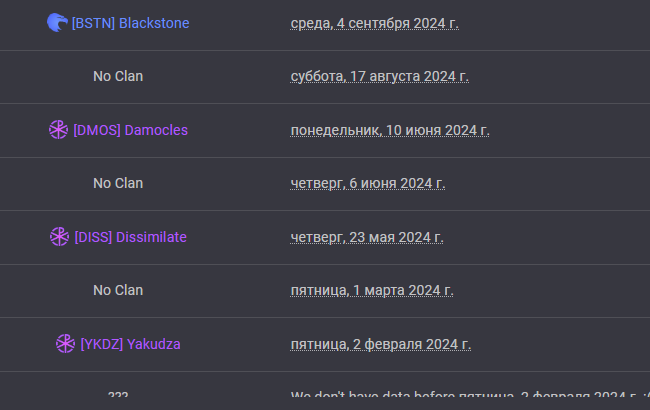This screenshot has width=650, height=410.
Task: Click the date суббота, 17 августа 2024 г.
Action: pos(379,76)
